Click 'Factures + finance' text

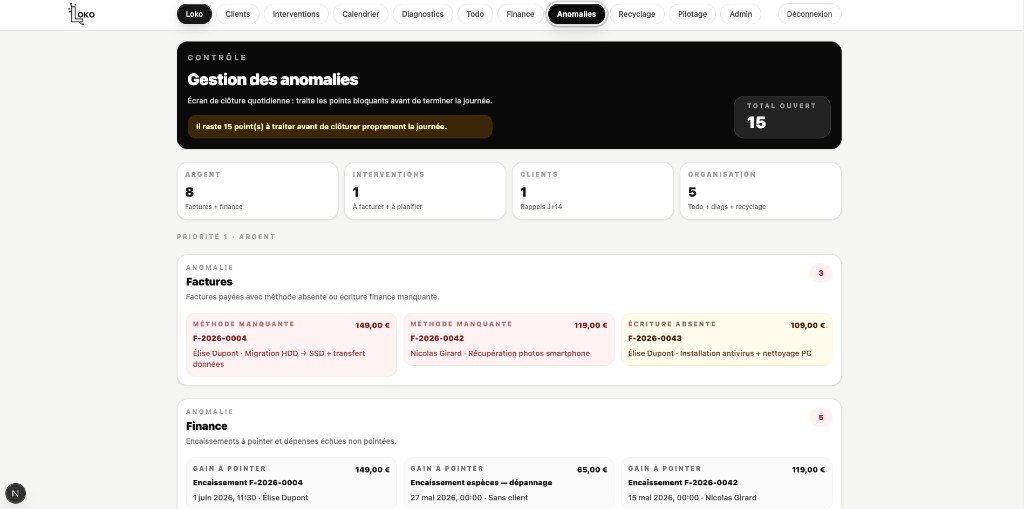pos(214,206)
